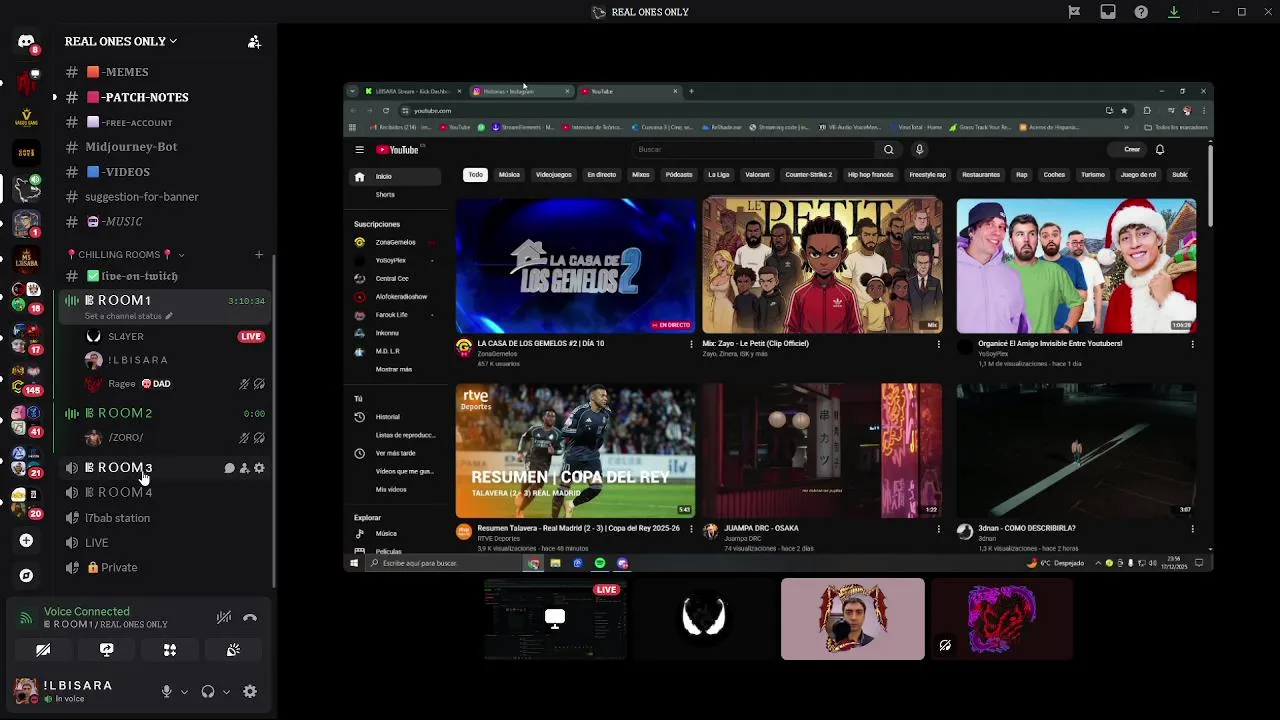
Task: Open Spotify in streamed Windows taskbar
Action: coord(600,563)
